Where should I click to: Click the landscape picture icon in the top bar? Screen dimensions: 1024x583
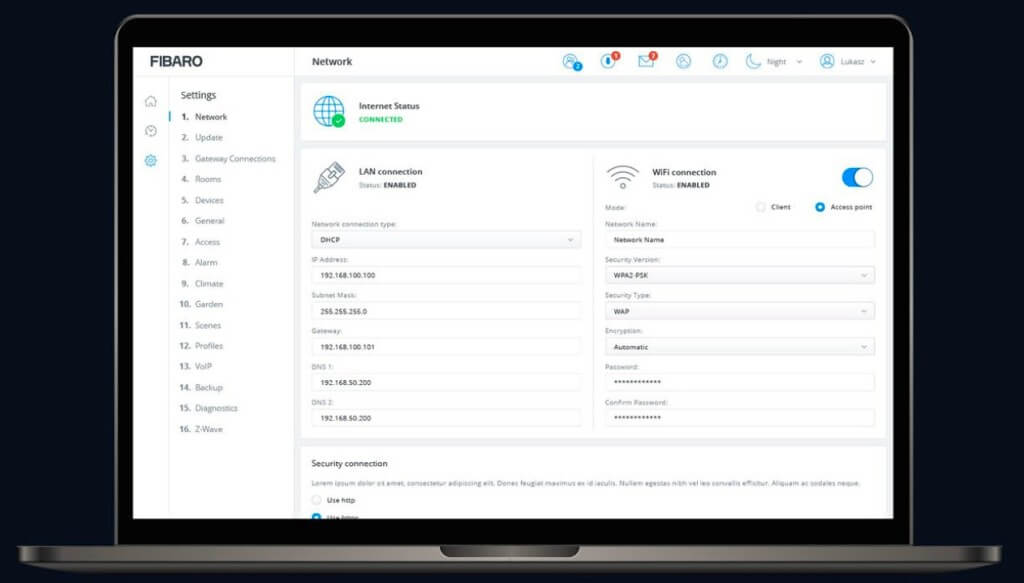tap(683, 61)
